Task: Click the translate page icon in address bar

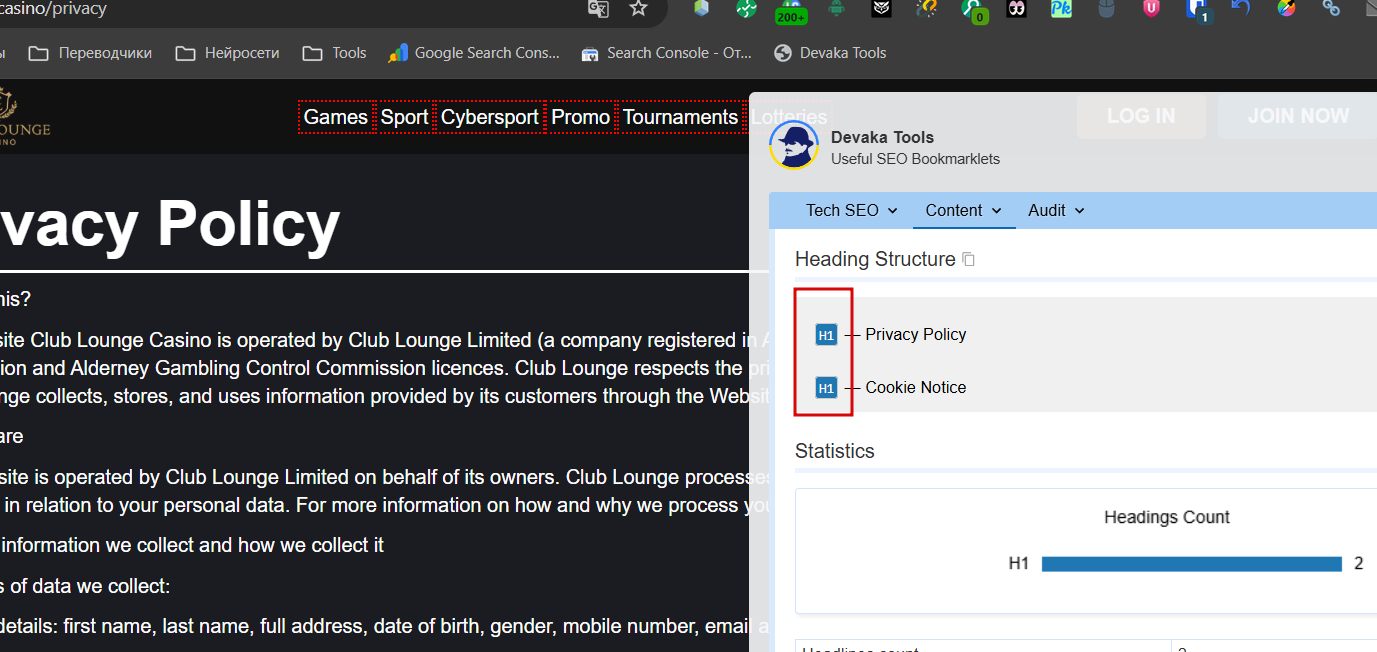Action: tap(598, 9)
